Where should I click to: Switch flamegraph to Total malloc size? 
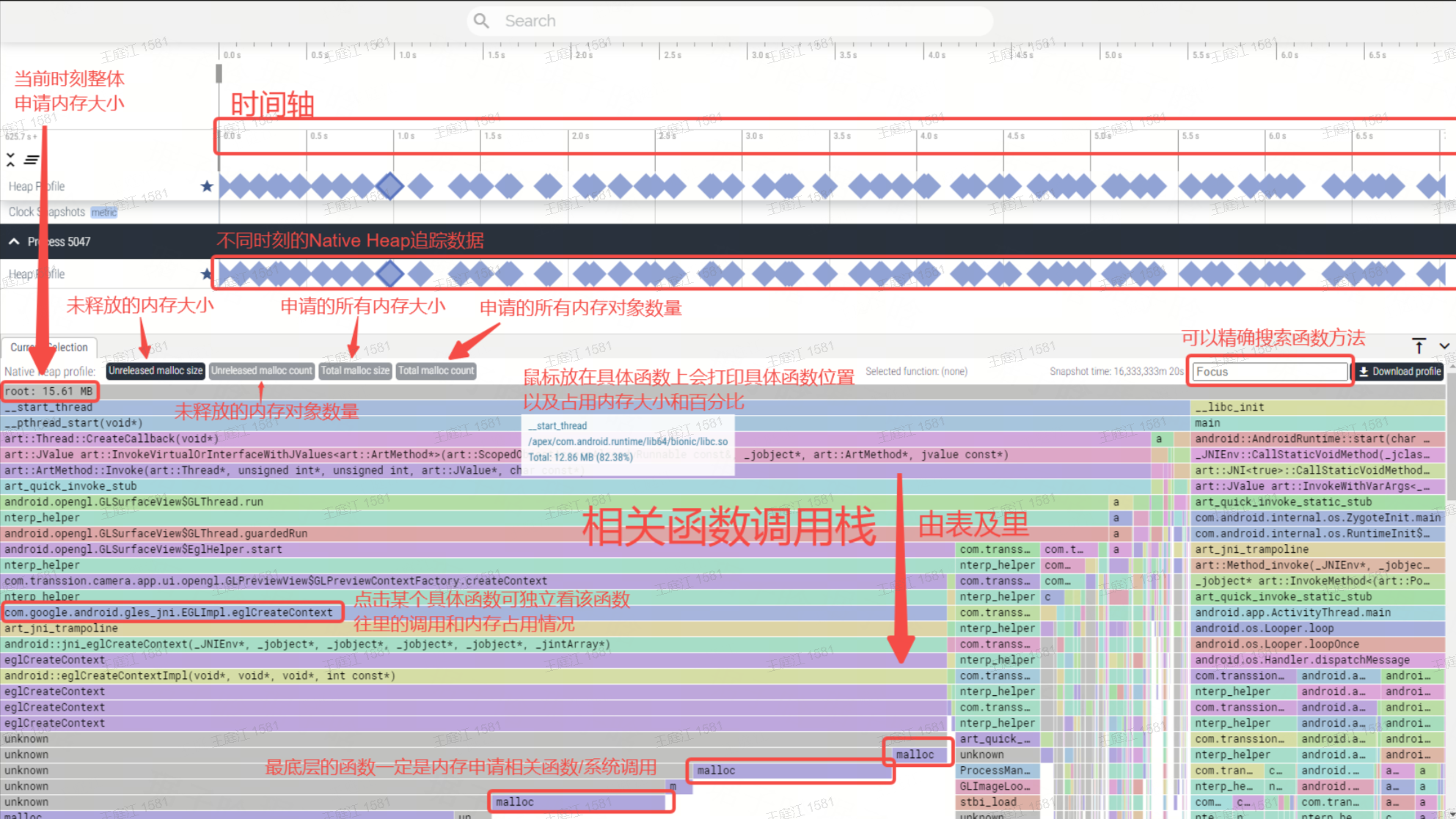356,371
